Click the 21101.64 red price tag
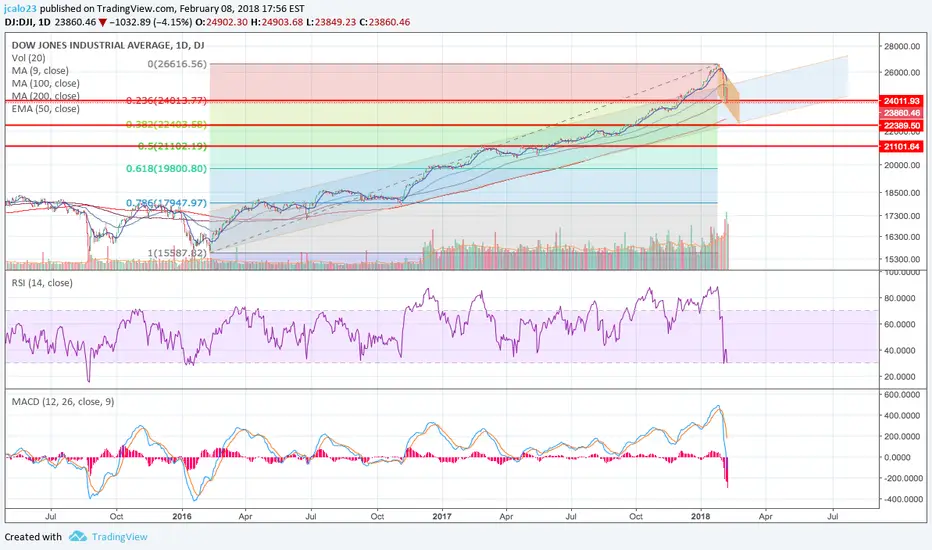The height and width of the screenshot is (550, 932). click(902, 146)
